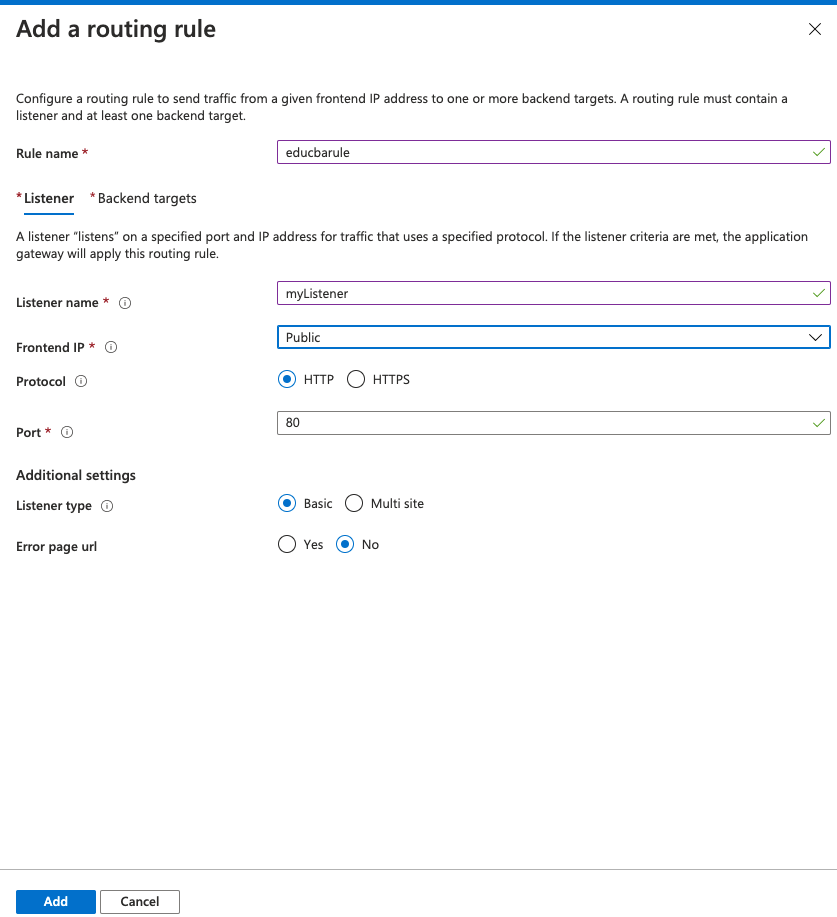Click the info icon next to Port
The height and width of the screenshot is (917, 837).
tap(67, 433)
